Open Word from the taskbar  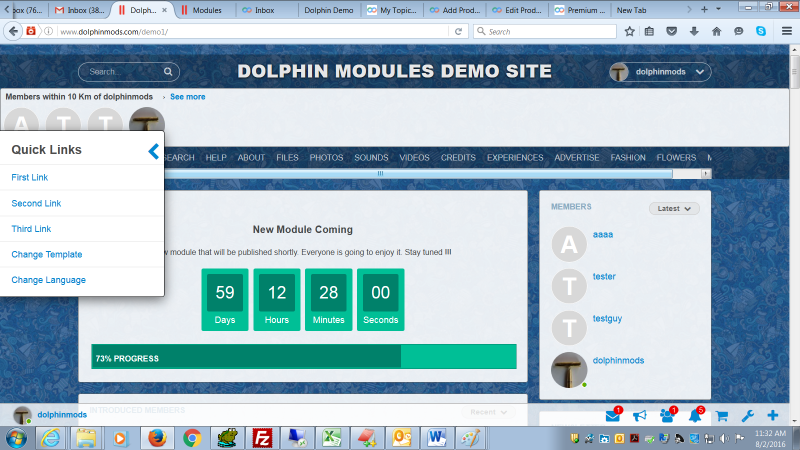437,438
